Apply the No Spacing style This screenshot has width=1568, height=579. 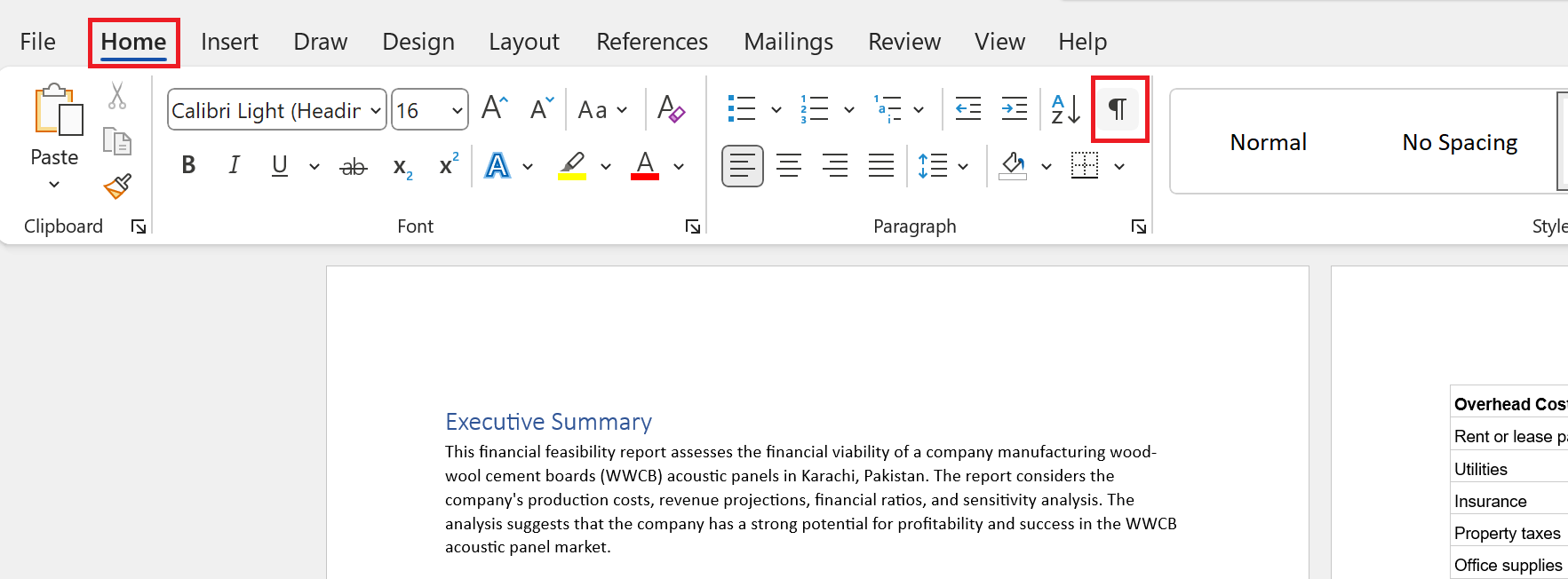[1459, 142]
